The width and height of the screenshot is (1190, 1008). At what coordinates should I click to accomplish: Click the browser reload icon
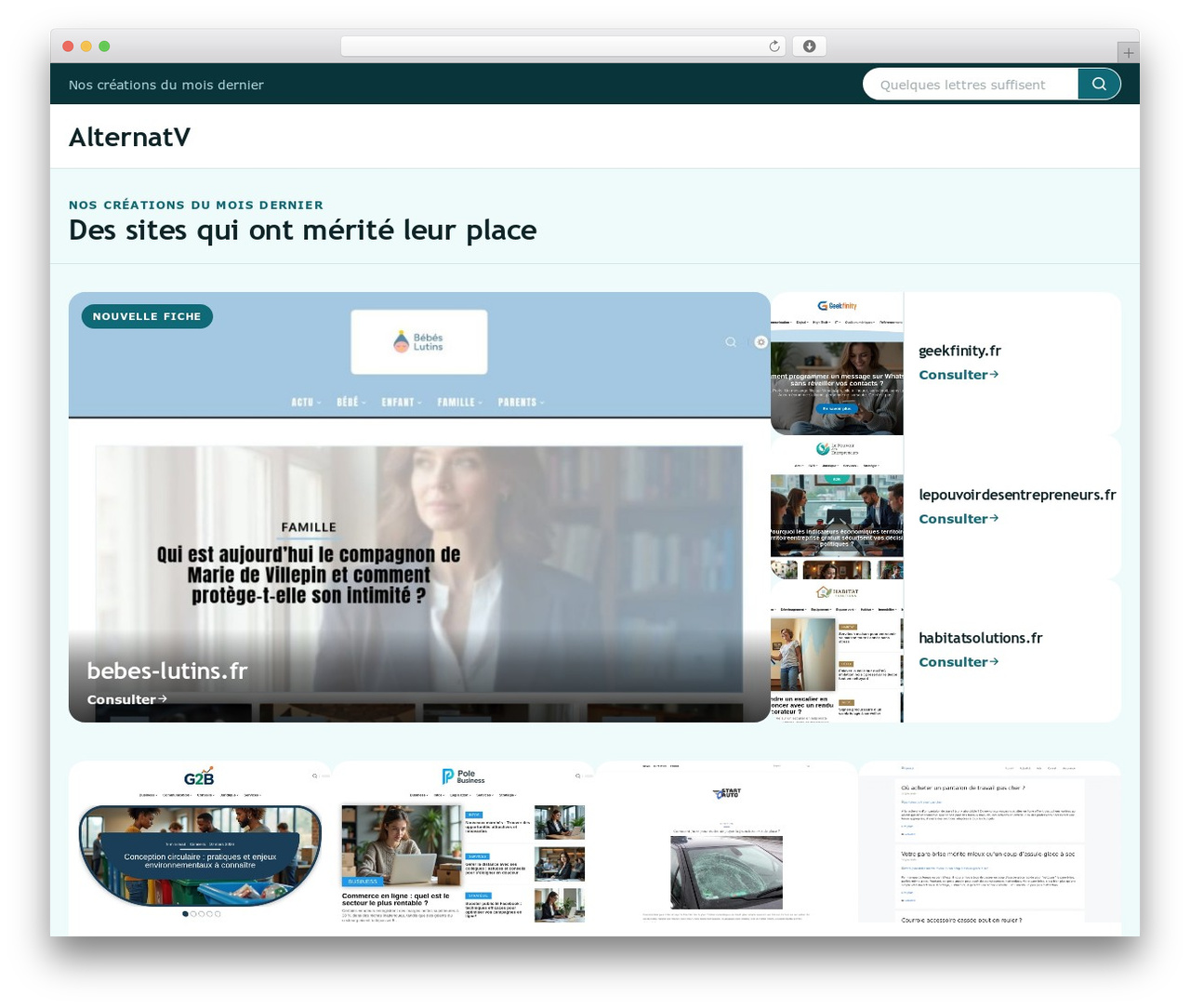pyautogui.click(x=773, y=46)
